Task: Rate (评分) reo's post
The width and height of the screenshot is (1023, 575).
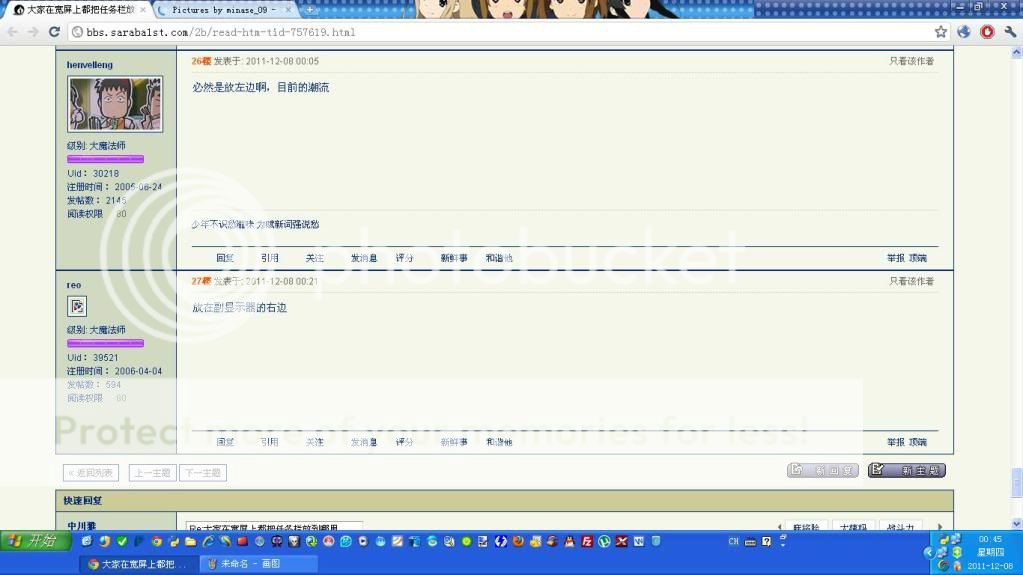Action: click(405, 442)
